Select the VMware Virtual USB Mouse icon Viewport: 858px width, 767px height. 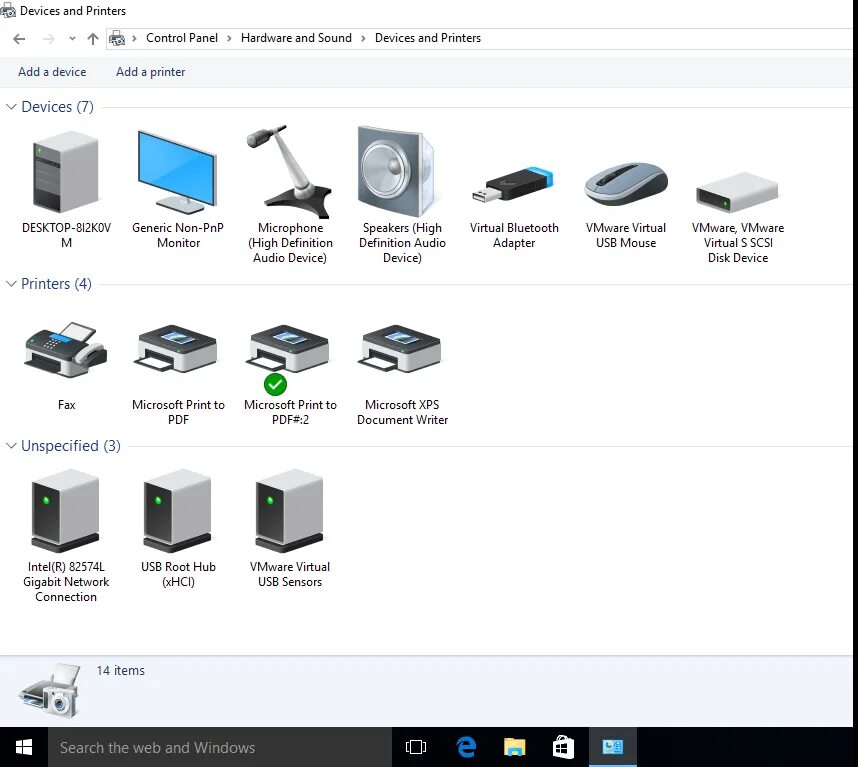626,183
